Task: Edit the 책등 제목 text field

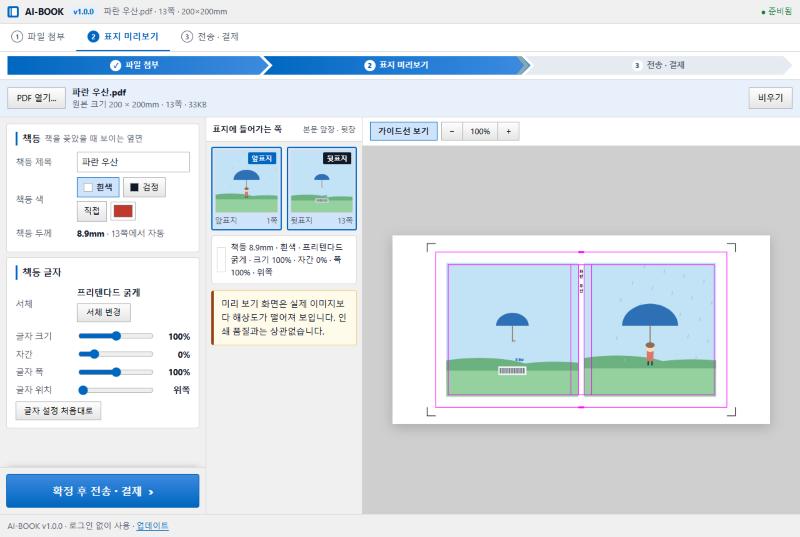Action: (133, 162)
